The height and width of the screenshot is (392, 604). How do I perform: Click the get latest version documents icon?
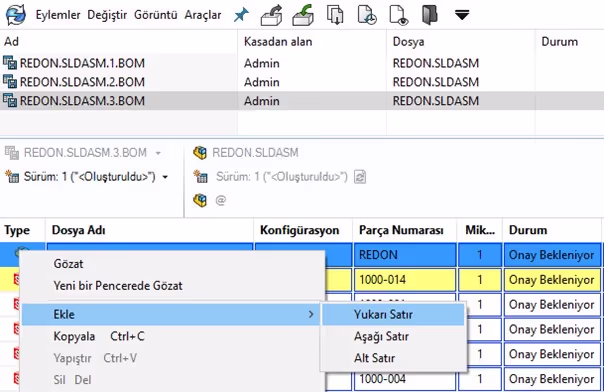click(x=335, y=15)
